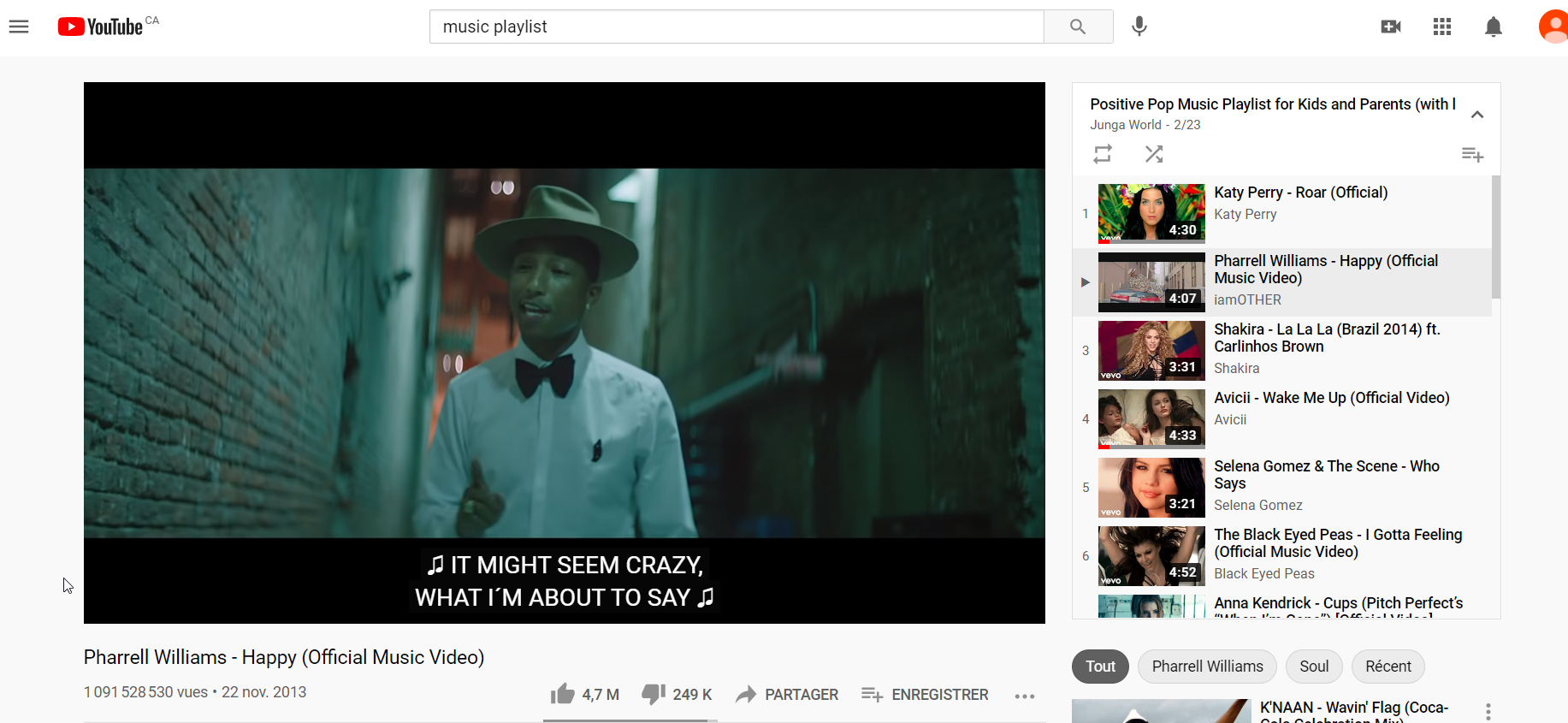1568x723 pixels.
Task: Open 'Avicii - Wake Me Up (Official Video)' title
Action: click(1332, 398)
